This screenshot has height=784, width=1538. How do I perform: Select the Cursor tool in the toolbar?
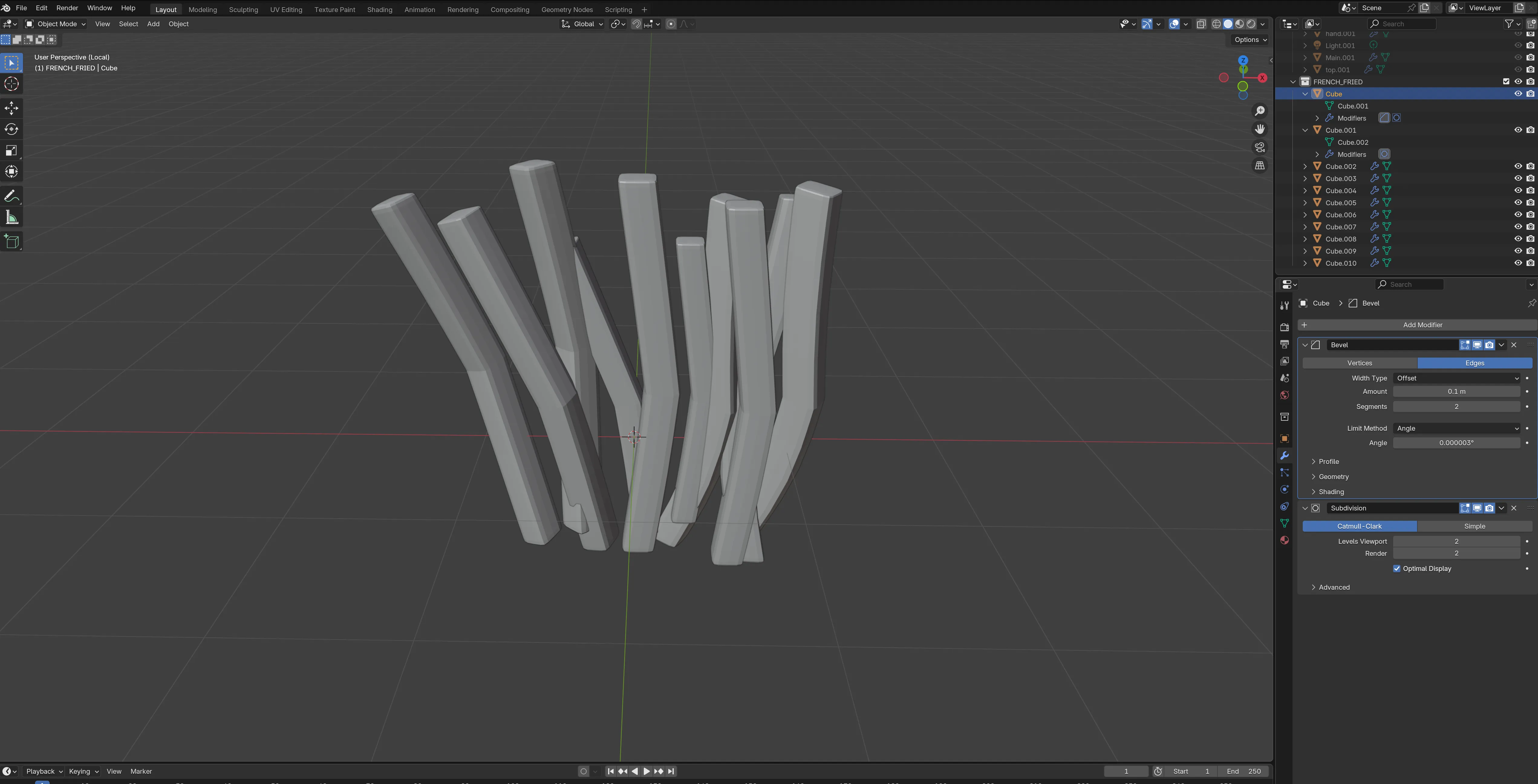coord(11,84)
